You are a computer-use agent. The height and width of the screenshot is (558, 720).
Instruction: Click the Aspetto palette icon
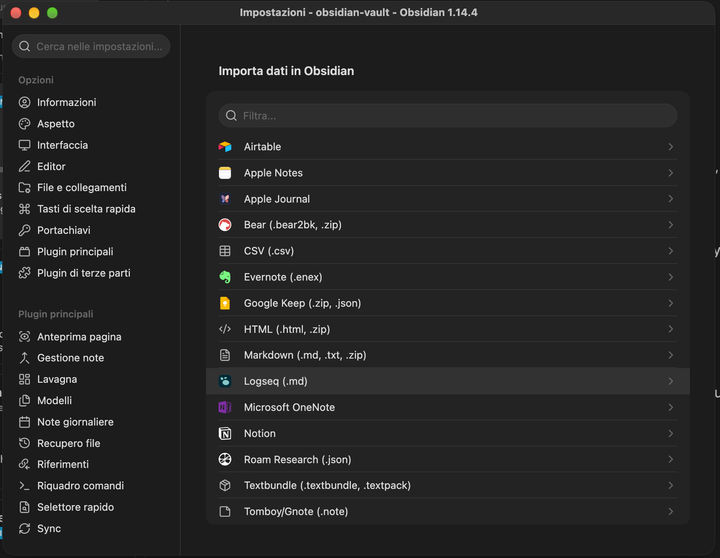(24, 124)
